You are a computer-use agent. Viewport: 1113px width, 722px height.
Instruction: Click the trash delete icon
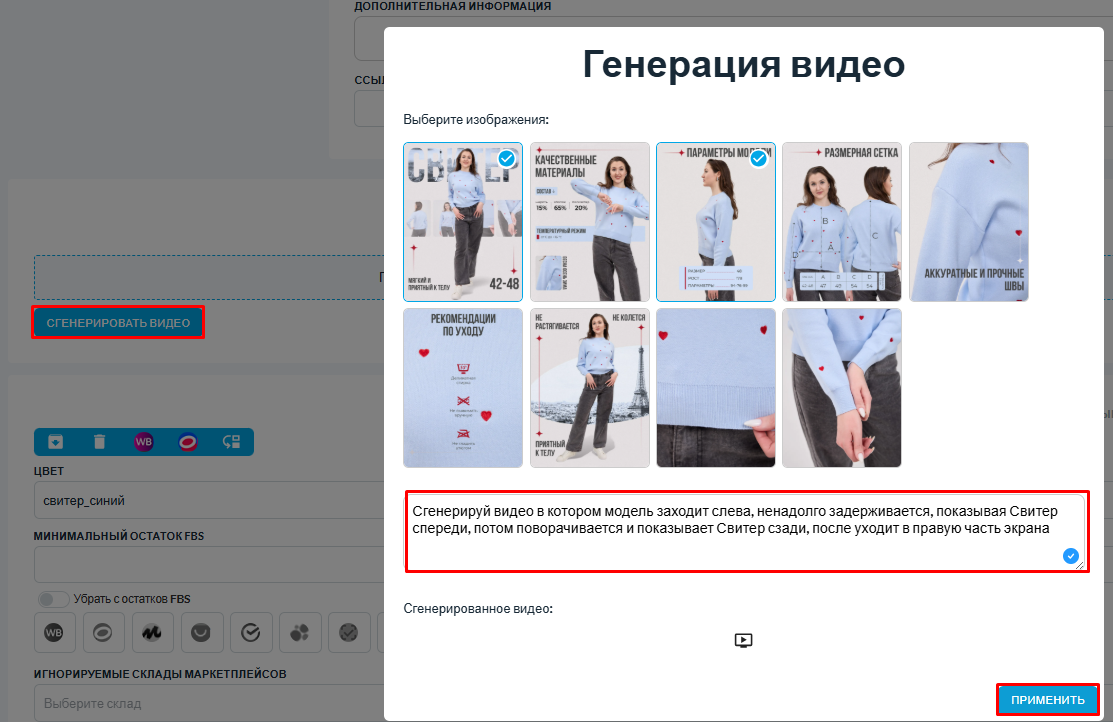tap(99, 441)
